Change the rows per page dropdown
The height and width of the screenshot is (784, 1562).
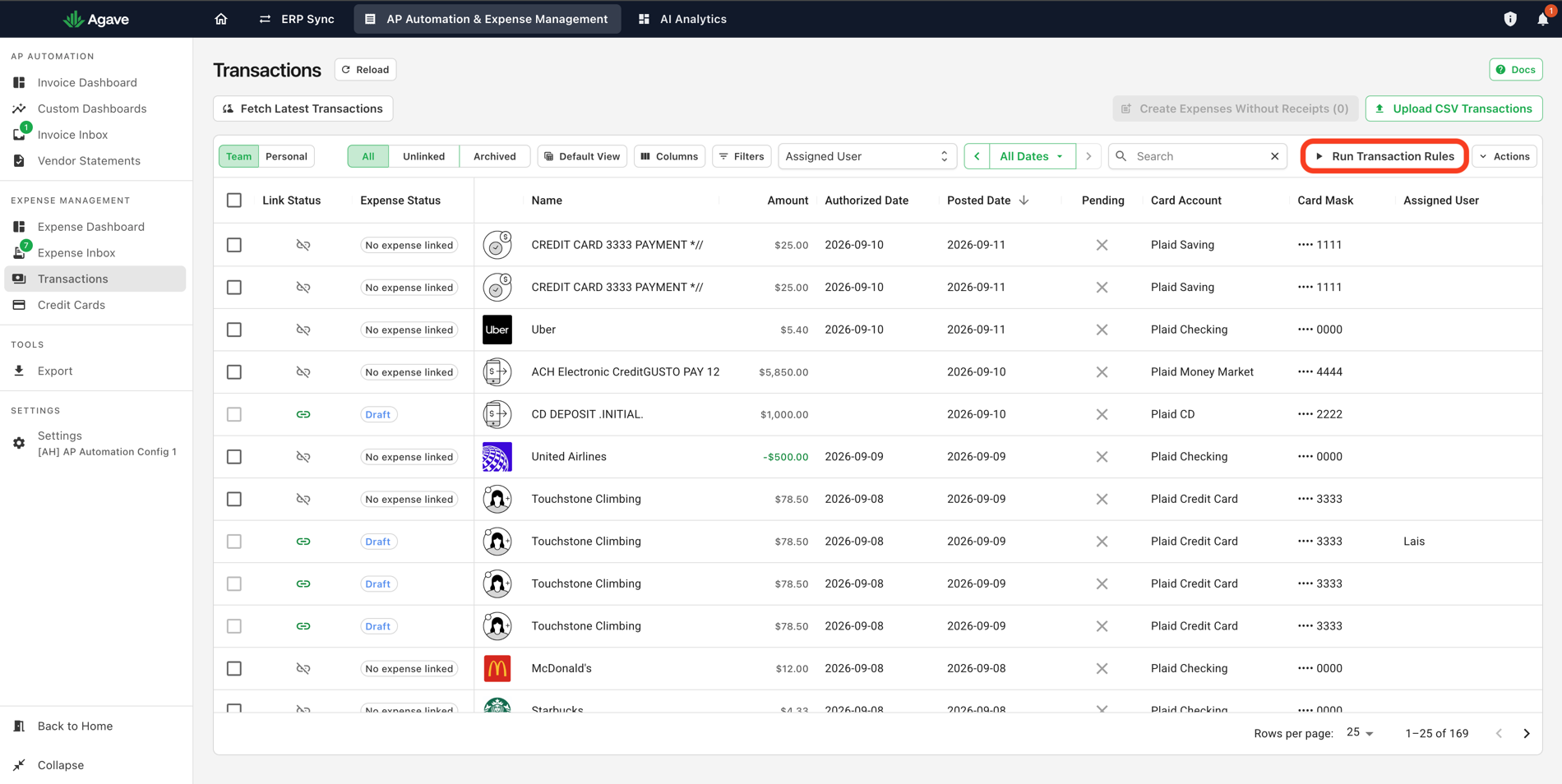tap(1360, 733)
